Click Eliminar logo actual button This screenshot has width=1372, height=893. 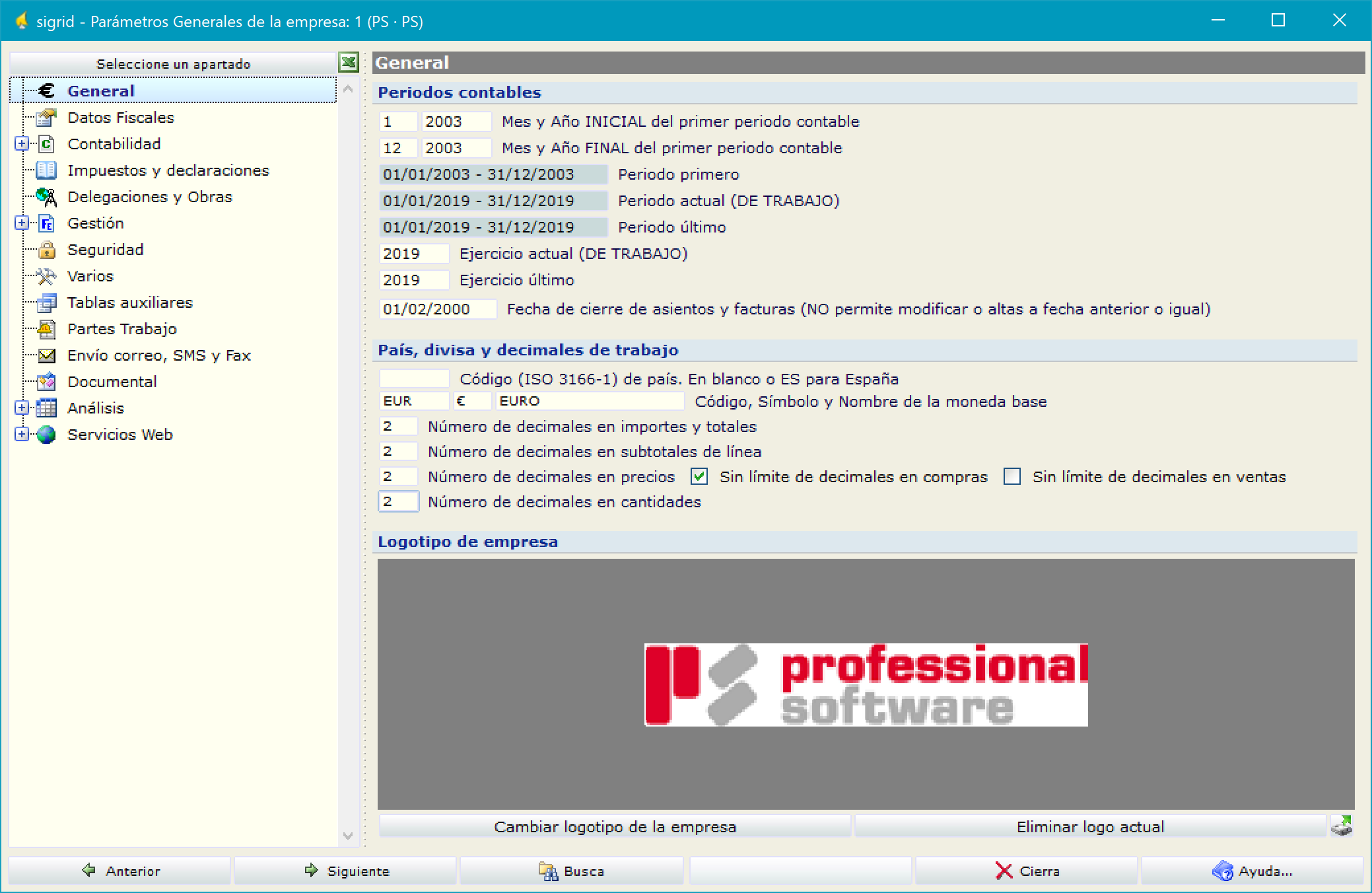(x=1090, y=826)
